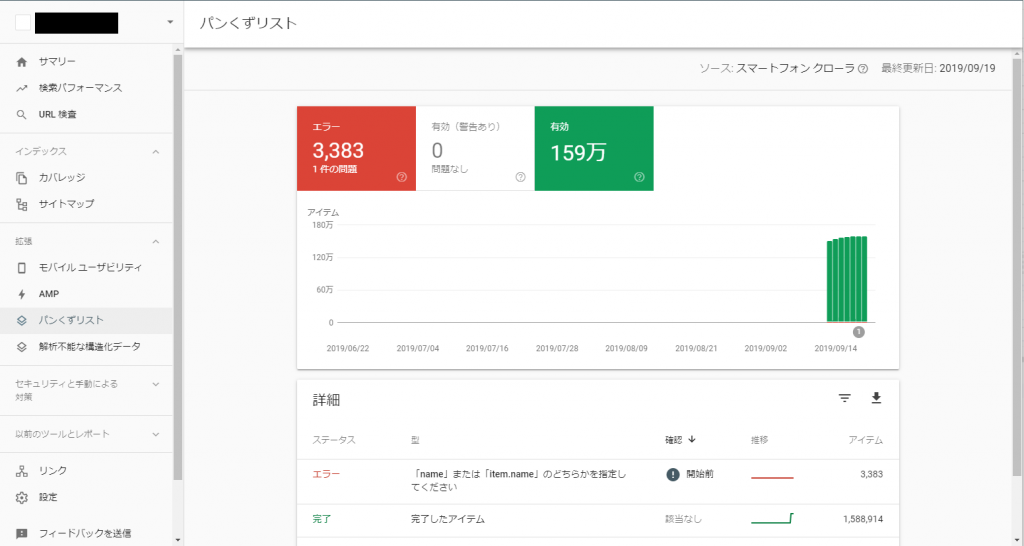The image size is (1024, 546).
Task: Click the green bars in the chart
Action: [847, 280]
